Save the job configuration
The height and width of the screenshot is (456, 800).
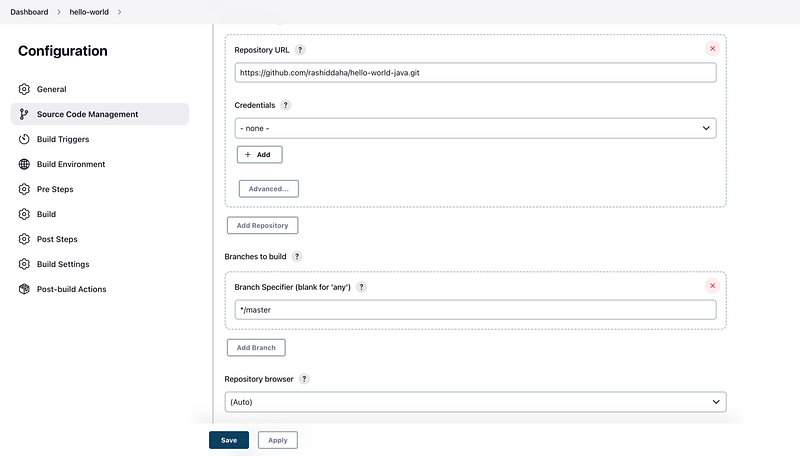[229, 440]
